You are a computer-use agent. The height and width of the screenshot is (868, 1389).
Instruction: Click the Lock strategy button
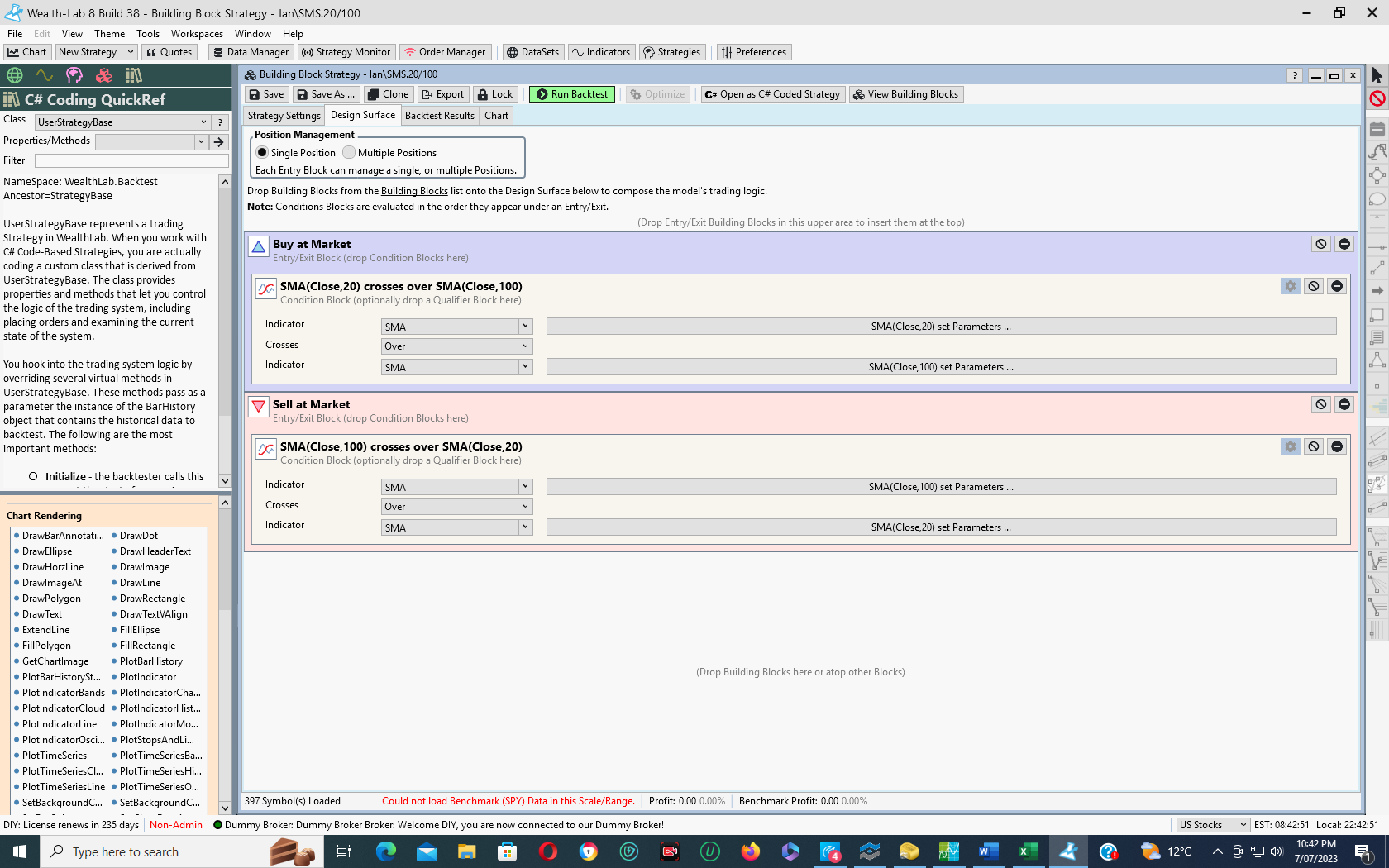495,94
